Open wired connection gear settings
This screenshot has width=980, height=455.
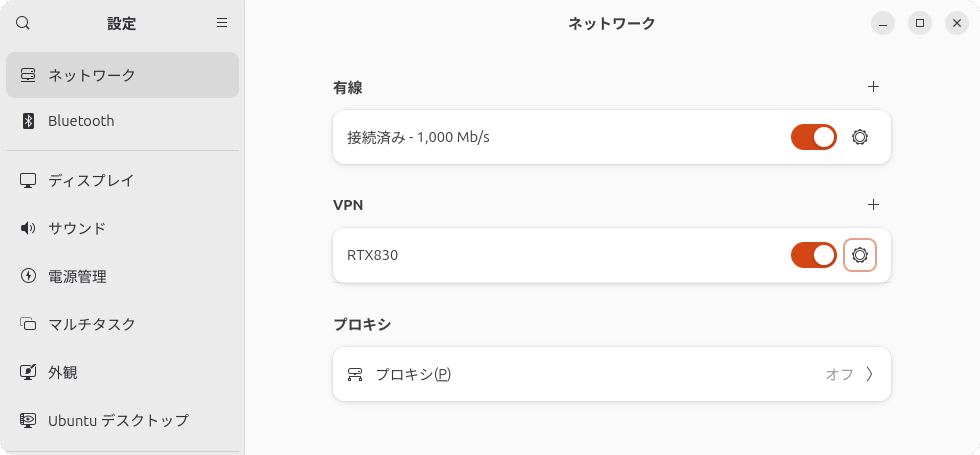pos(860,137)
